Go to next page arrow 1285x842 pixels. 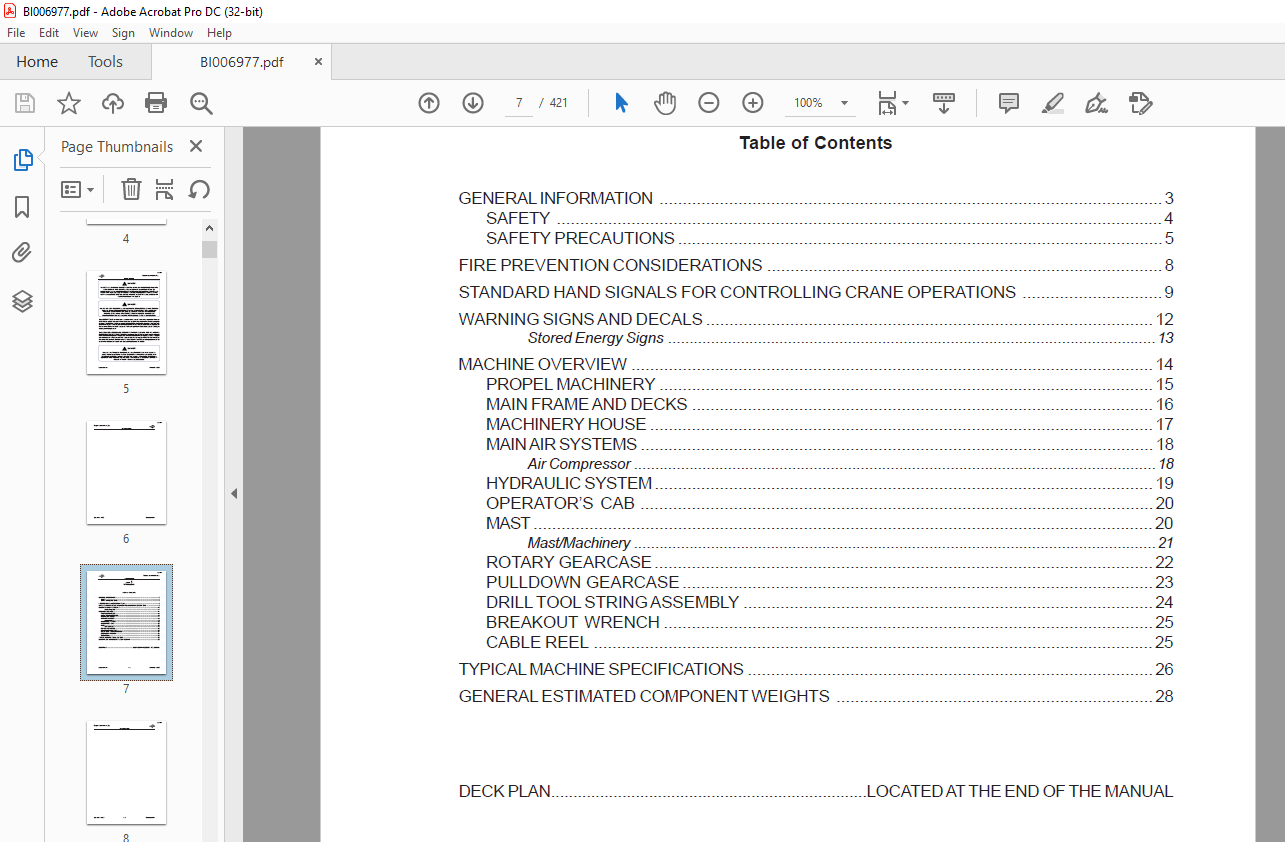[473, 103]
